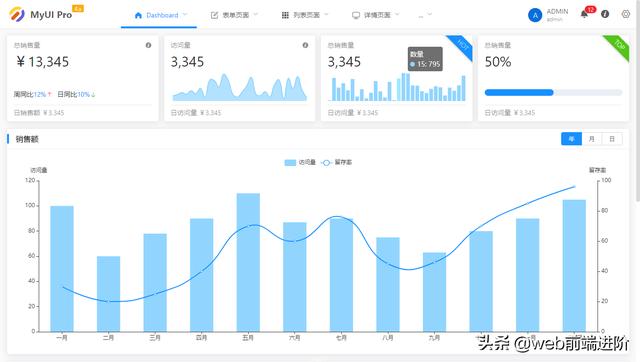Click the monitor detail-page icon in the navigation

click(356, 15)
